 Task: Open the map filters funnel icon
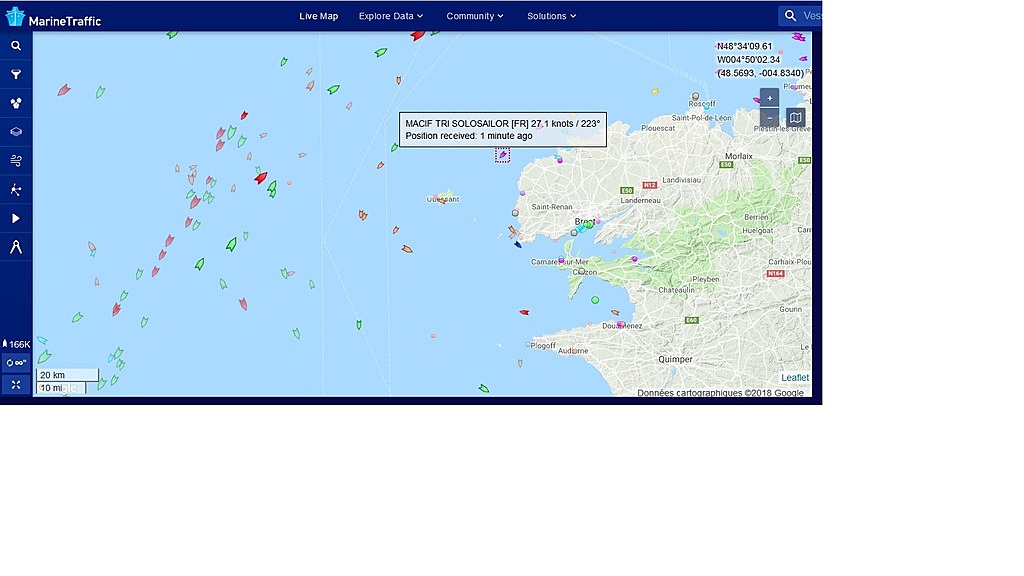tap(16, 74)
